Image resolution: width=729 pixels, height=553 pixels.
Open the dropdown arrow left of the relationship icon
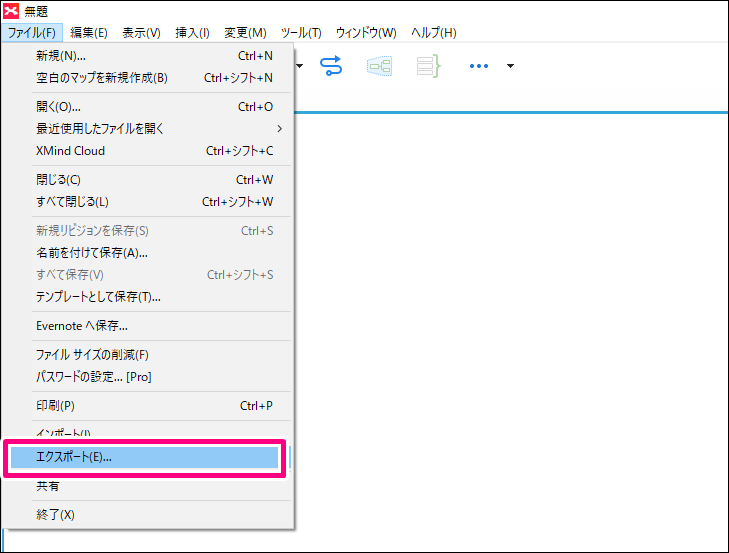[x=299, y=66]
